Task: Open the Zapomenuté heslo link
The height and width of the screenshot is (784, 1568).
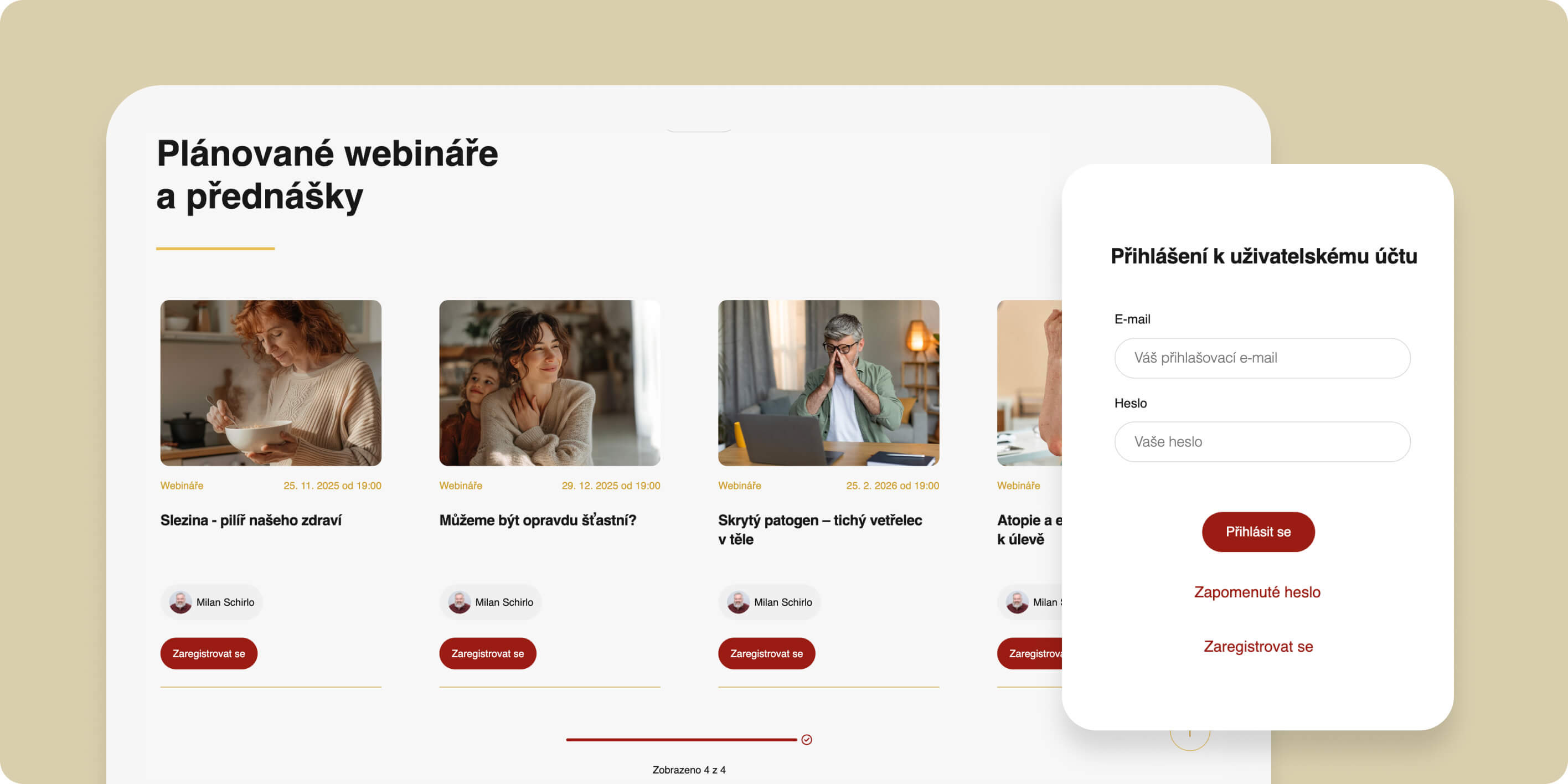Action: (x=1257, y=592)
